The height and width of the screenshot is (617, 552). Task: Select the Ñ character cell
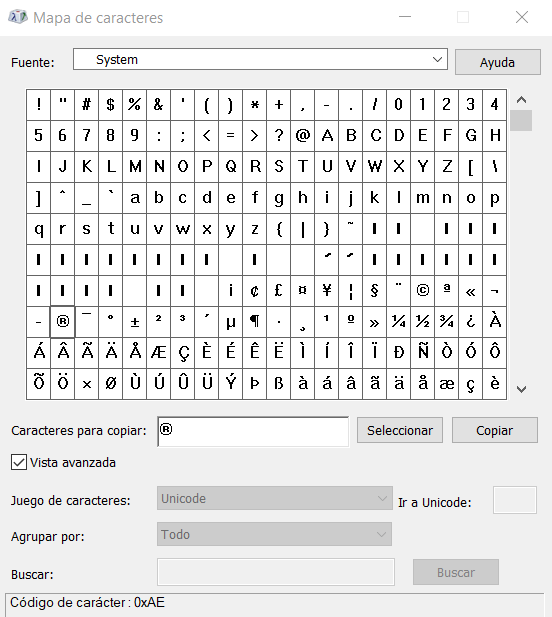point(423,353)
